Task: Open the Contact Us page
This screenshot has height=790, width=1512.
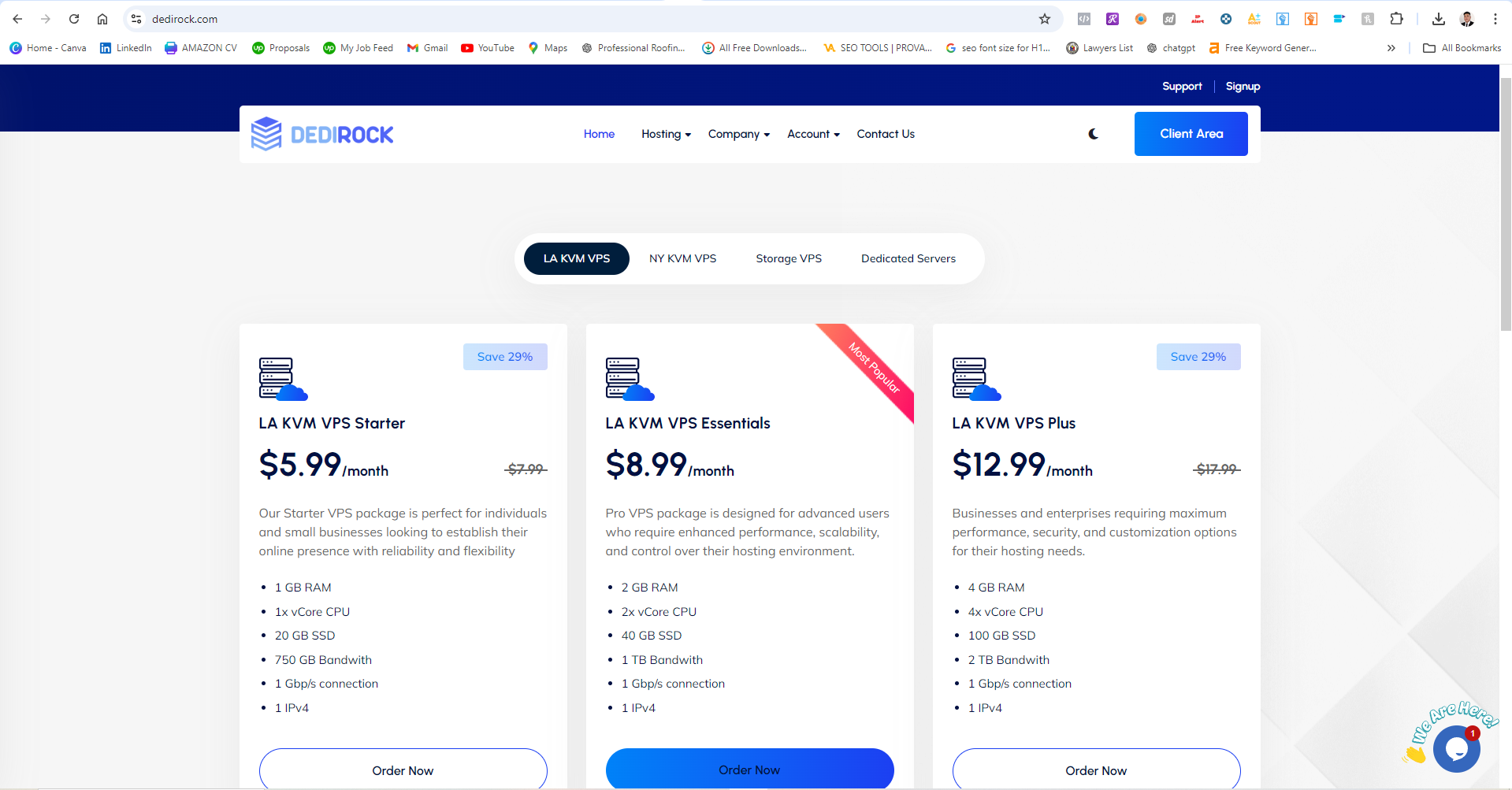Action: coord(886,134)
